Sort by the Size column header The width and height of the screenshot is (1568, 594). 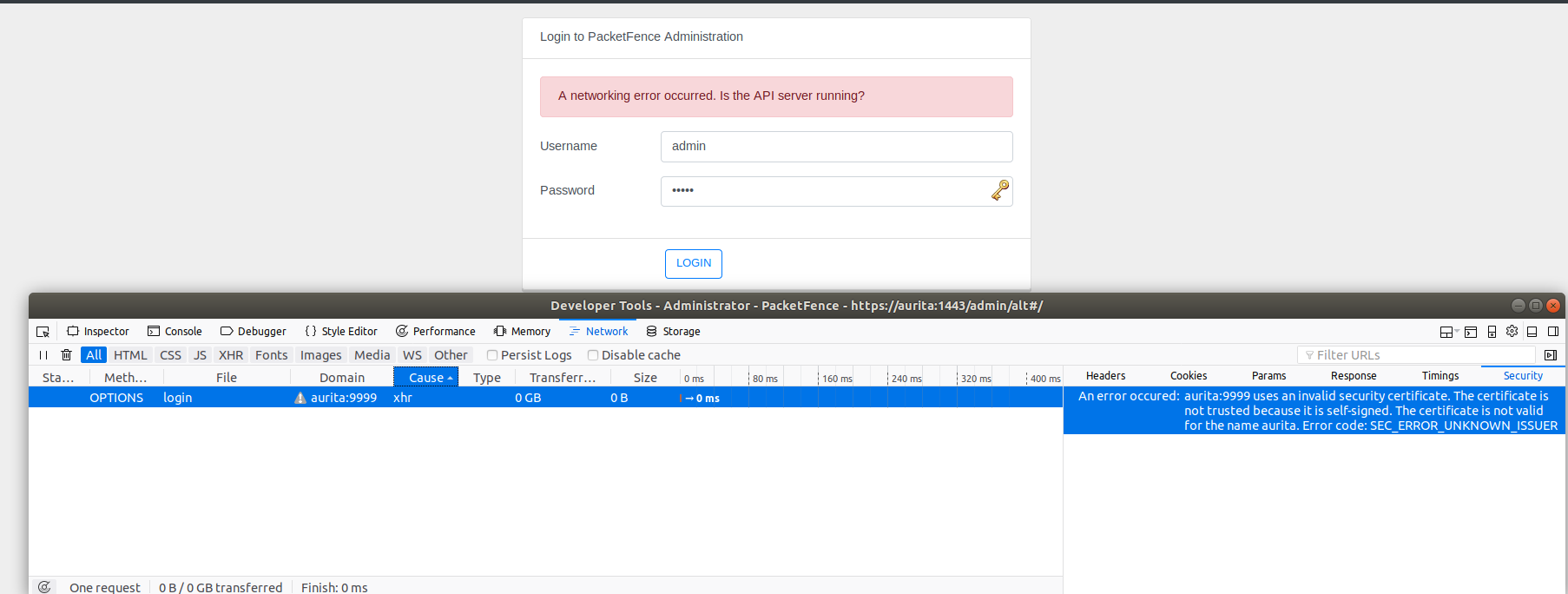tap(645, 378)
